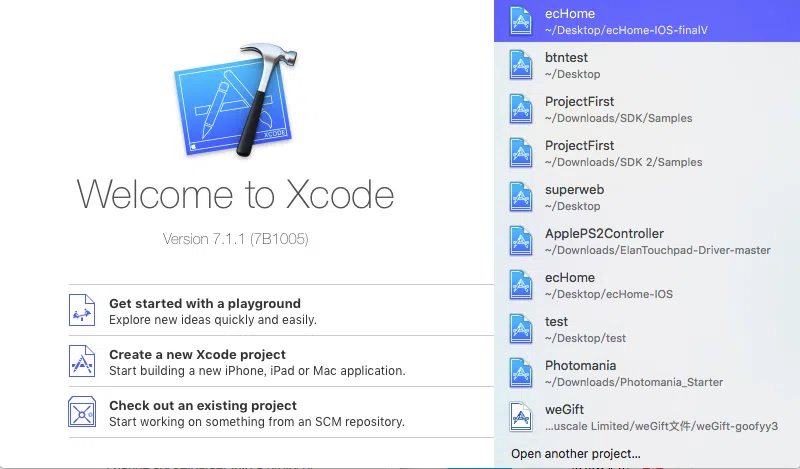The height and width of the screenshot is (469, 800).
Task: Click the SCM repository checkout icon
Action: (x=82, y=412)
